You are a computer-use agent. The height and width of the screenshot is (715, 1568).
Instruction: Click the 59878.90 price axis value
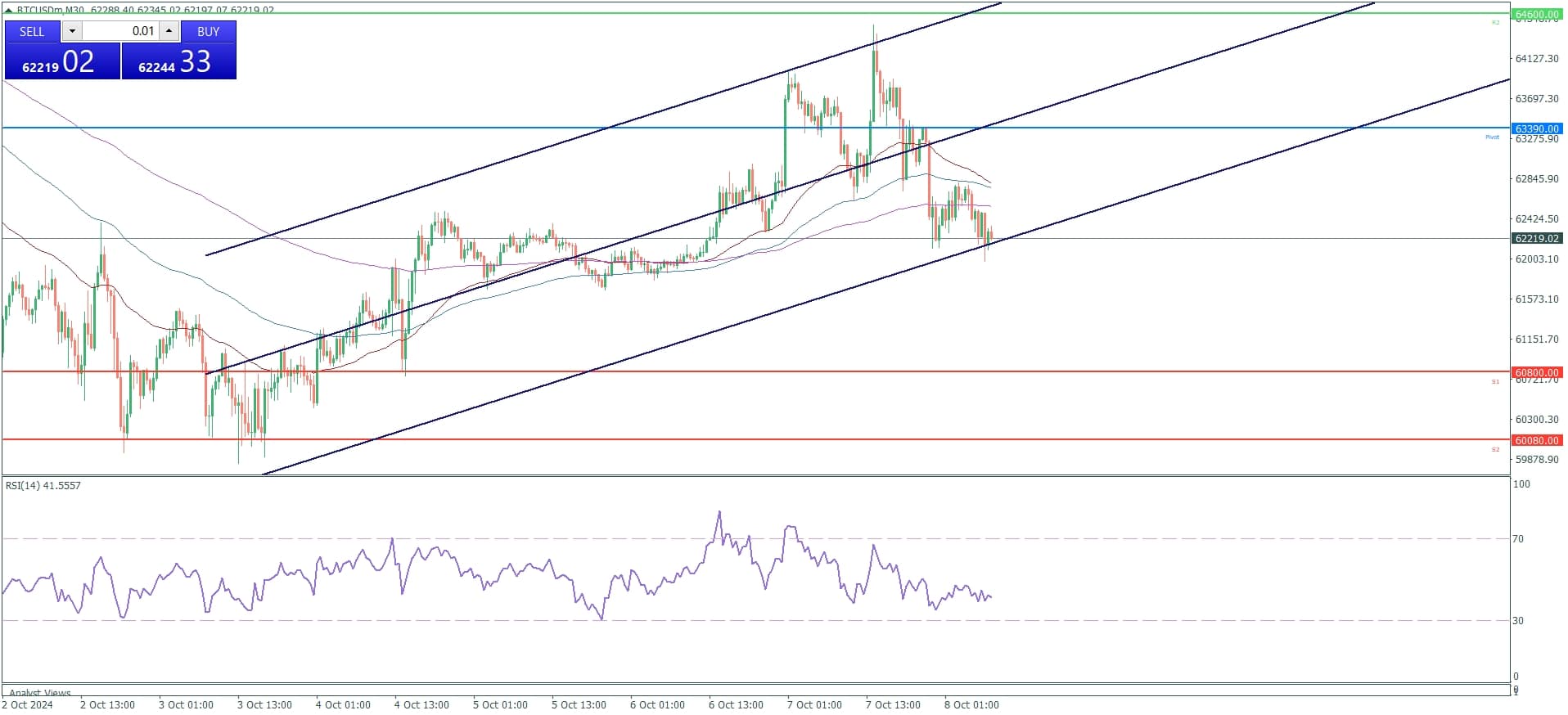coord(1537,459)
